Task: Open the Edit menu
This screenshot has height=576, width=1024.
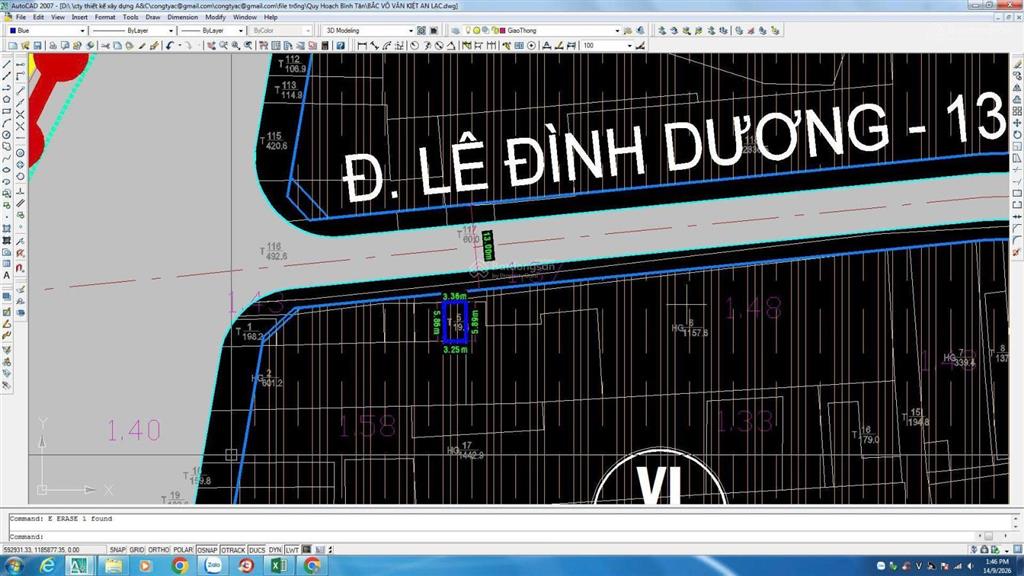Action: [39, 17]
